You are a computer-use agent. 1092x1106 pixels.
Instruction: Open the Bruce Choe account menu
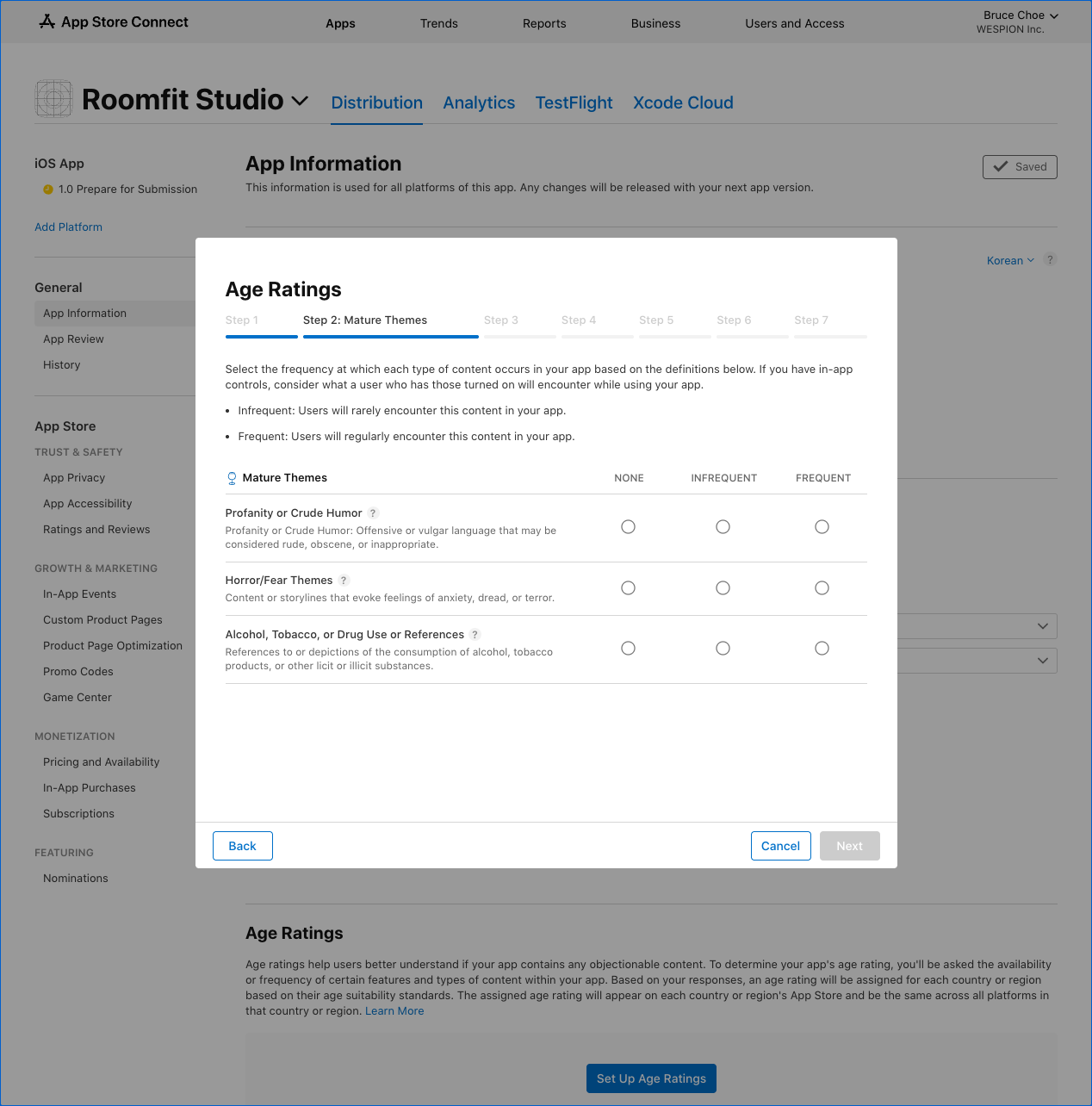coord(1020,16)
